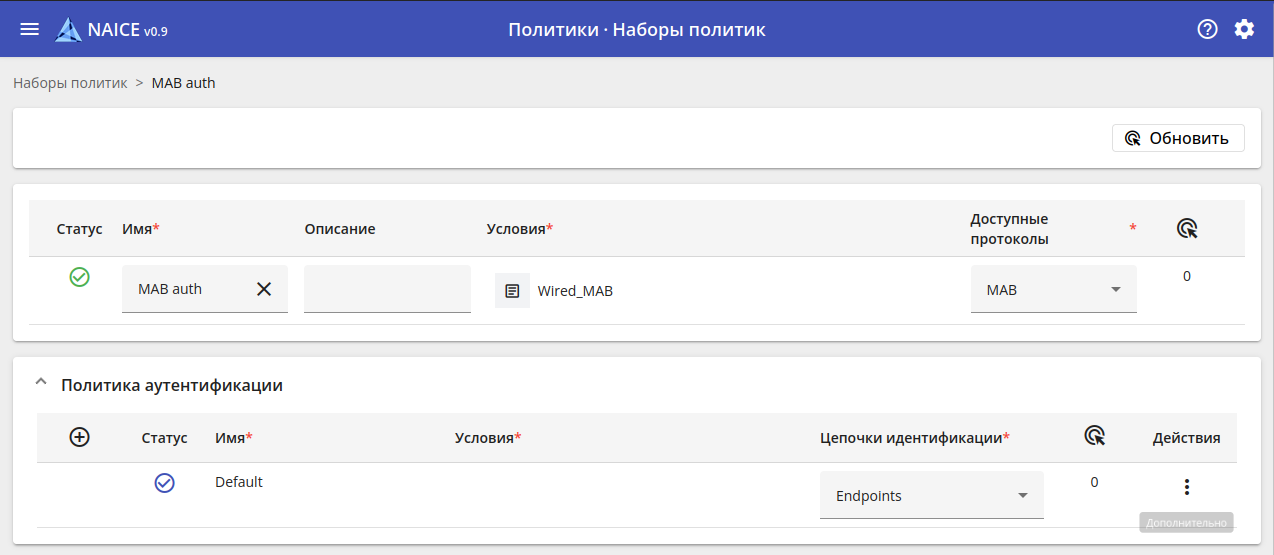The width and height of the screenshot is (1274, 555).
Task: Add a new authentication policy rule
Action: 80,437
